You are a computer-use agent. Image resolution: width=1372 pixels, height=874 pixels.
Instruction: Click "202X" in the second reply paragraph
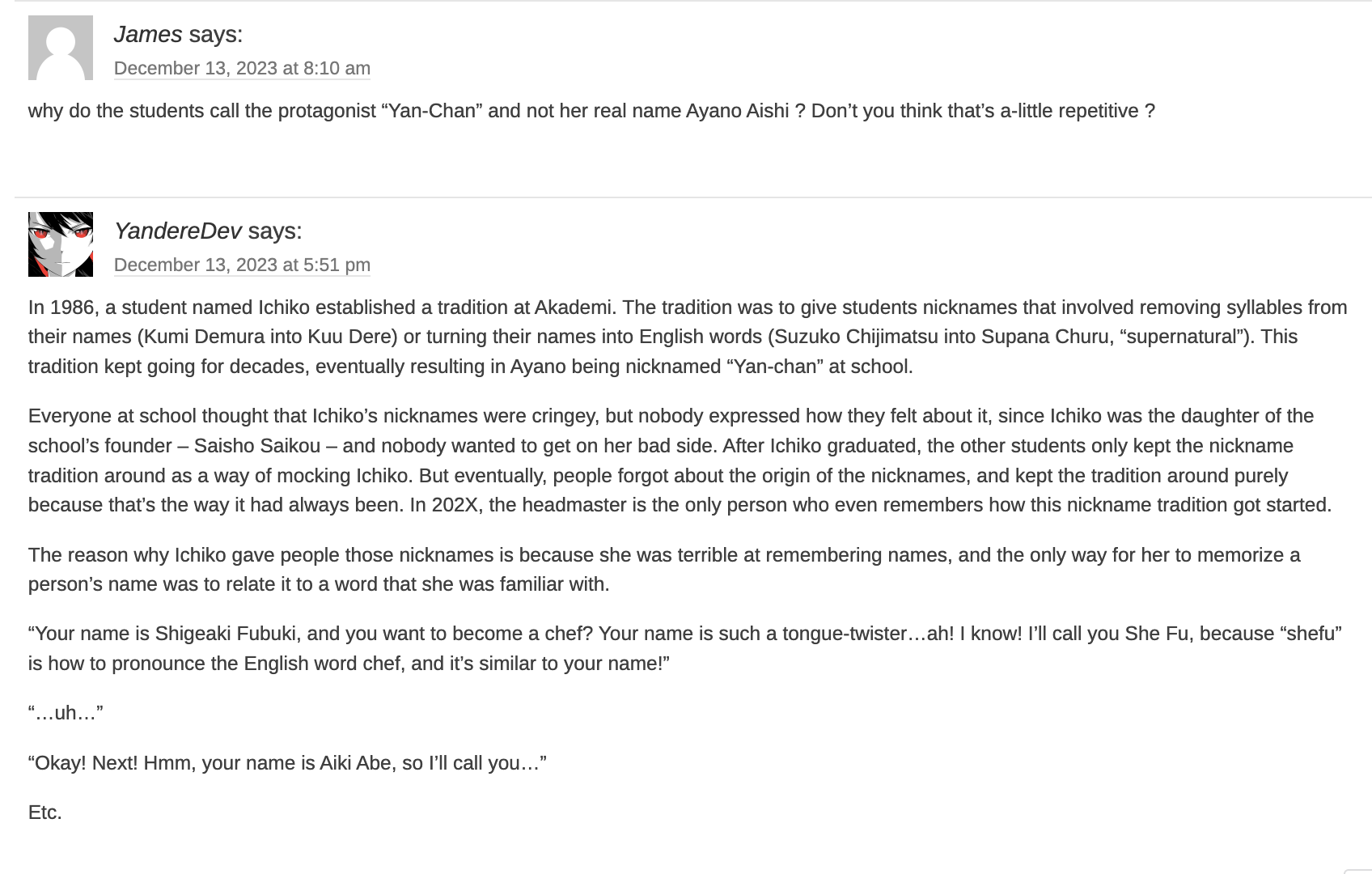pos(455,505)
